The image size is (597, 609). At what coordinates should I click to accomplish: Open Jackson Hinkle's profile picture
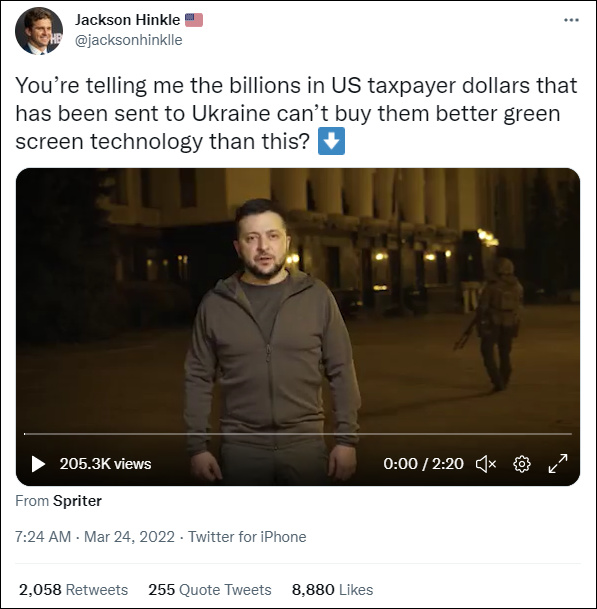(39, 30)
